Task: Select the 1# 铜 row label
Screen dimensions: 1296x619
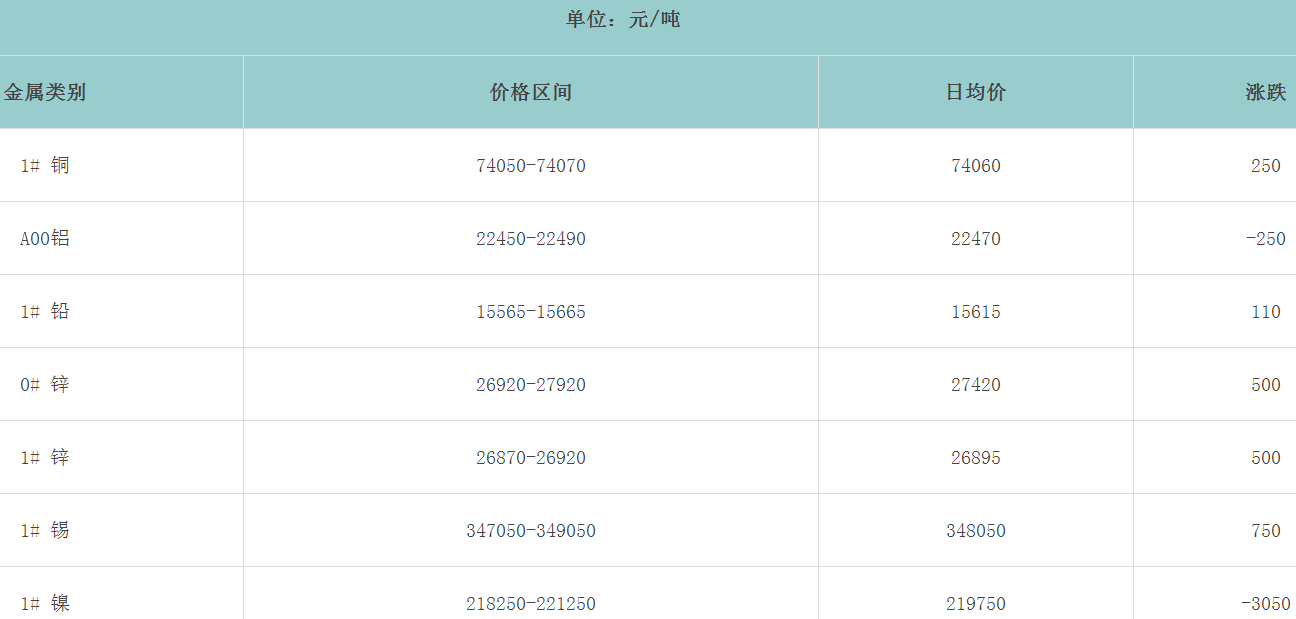Action: click(45, 166)
